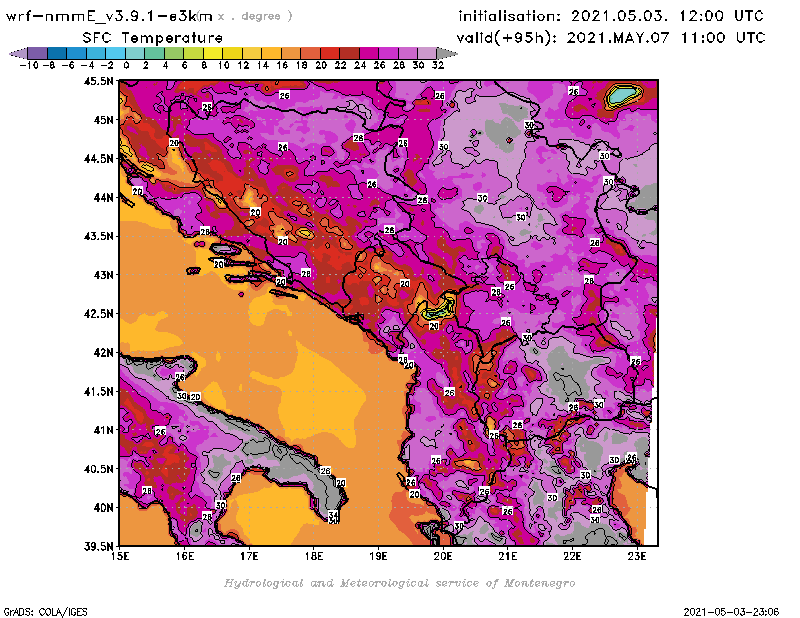Pick the bright yellow legend swatch between 8 and 10
This screenshot has height=618, width=800.
[x=213, y=53]
